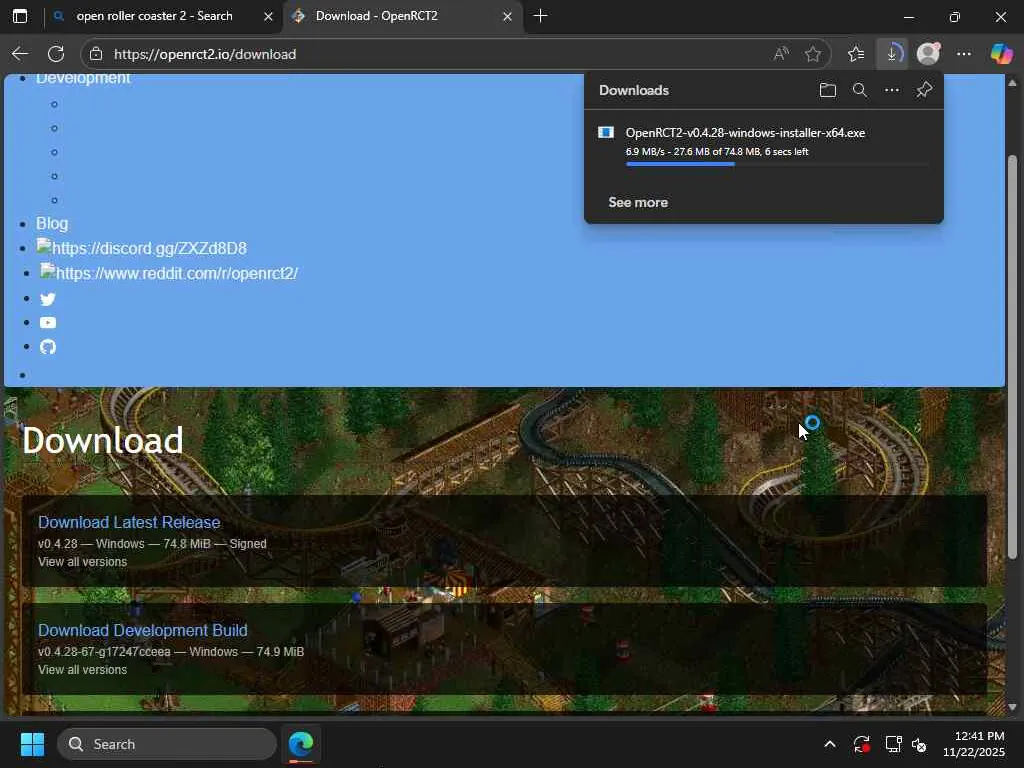This screenshot has height=768, width=1024.
Task: Launch the Copilot sidebar icon
Action: click(1001, 54)
